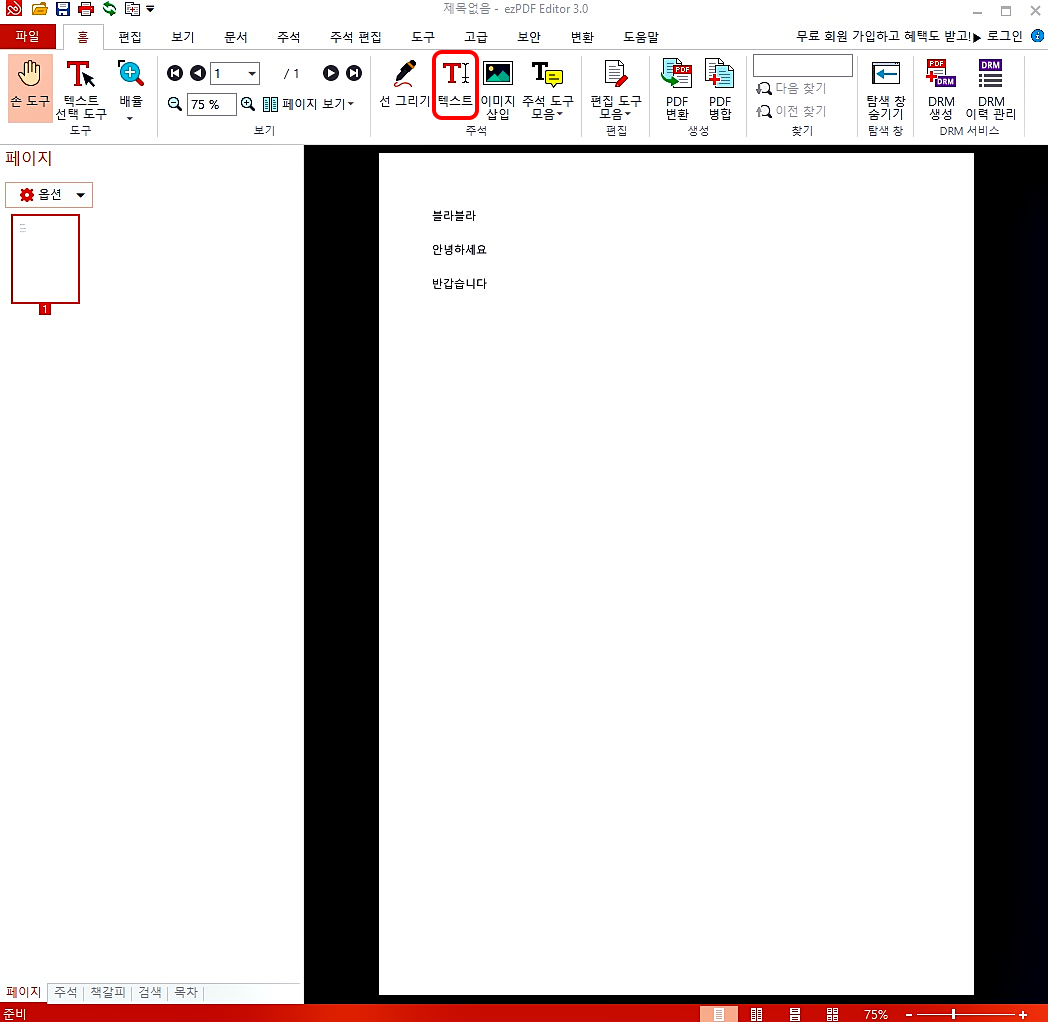Select the page 1 thumbnail
This screenshot has height=1022, width=1048.
[45, 258]
